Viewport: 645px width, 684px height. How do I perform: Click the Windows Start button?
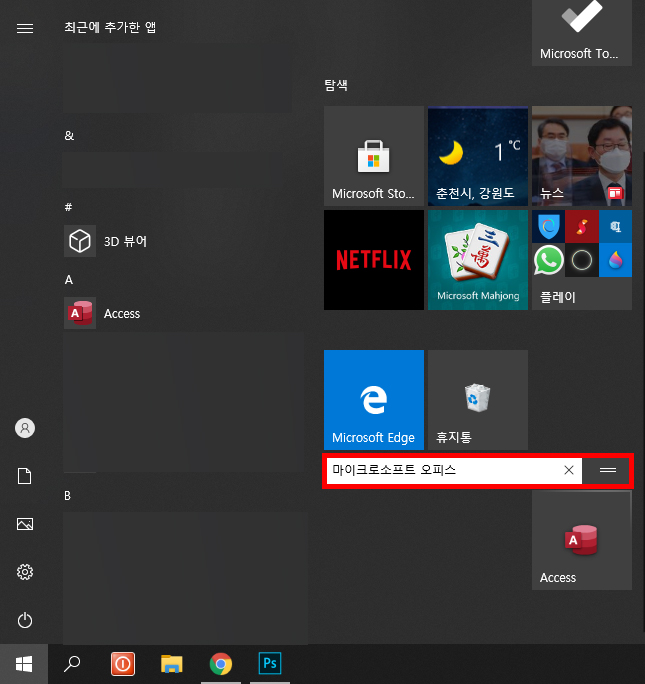click(x=24, y=664)
